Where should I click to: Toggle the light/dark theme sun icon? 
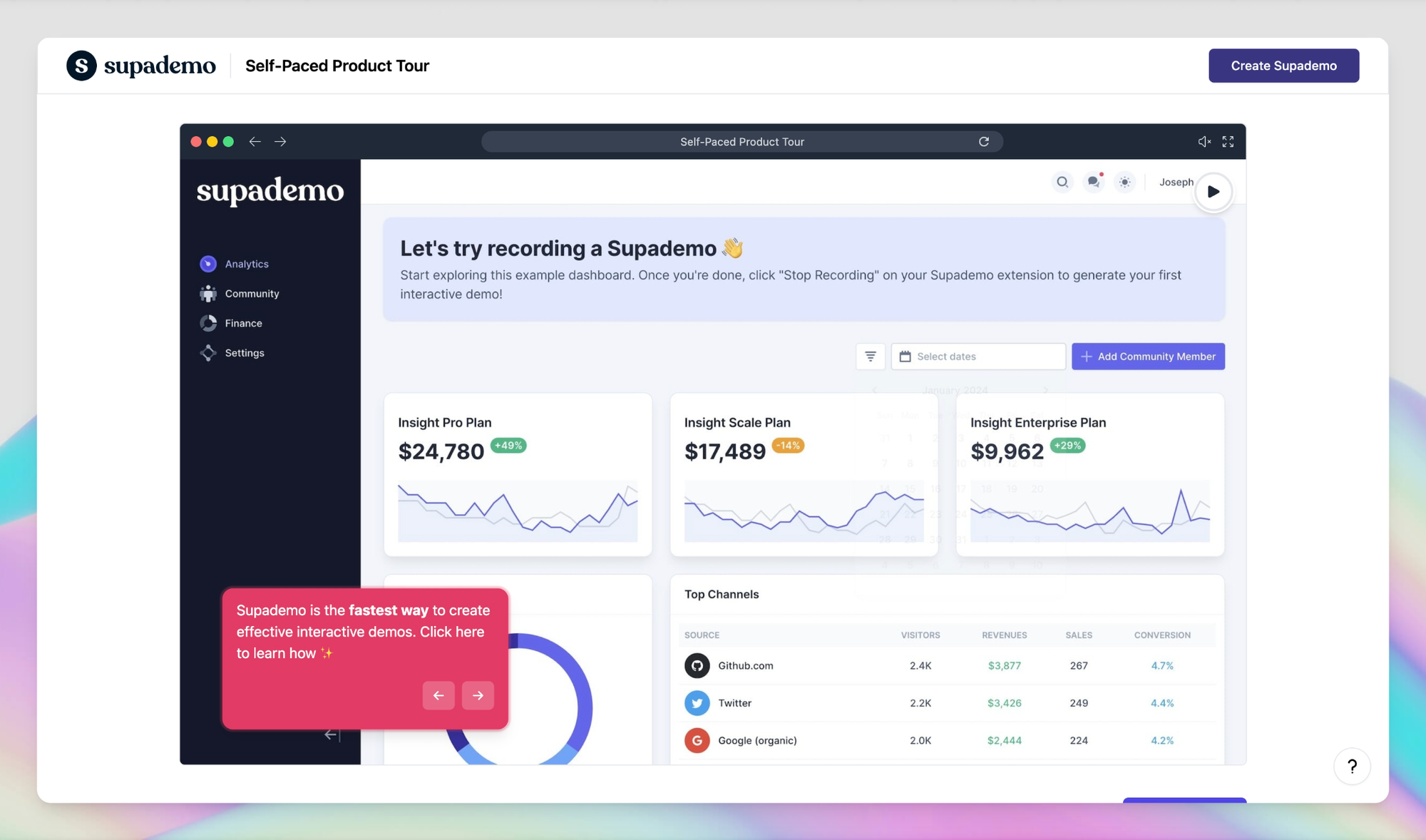point(1124,182)
